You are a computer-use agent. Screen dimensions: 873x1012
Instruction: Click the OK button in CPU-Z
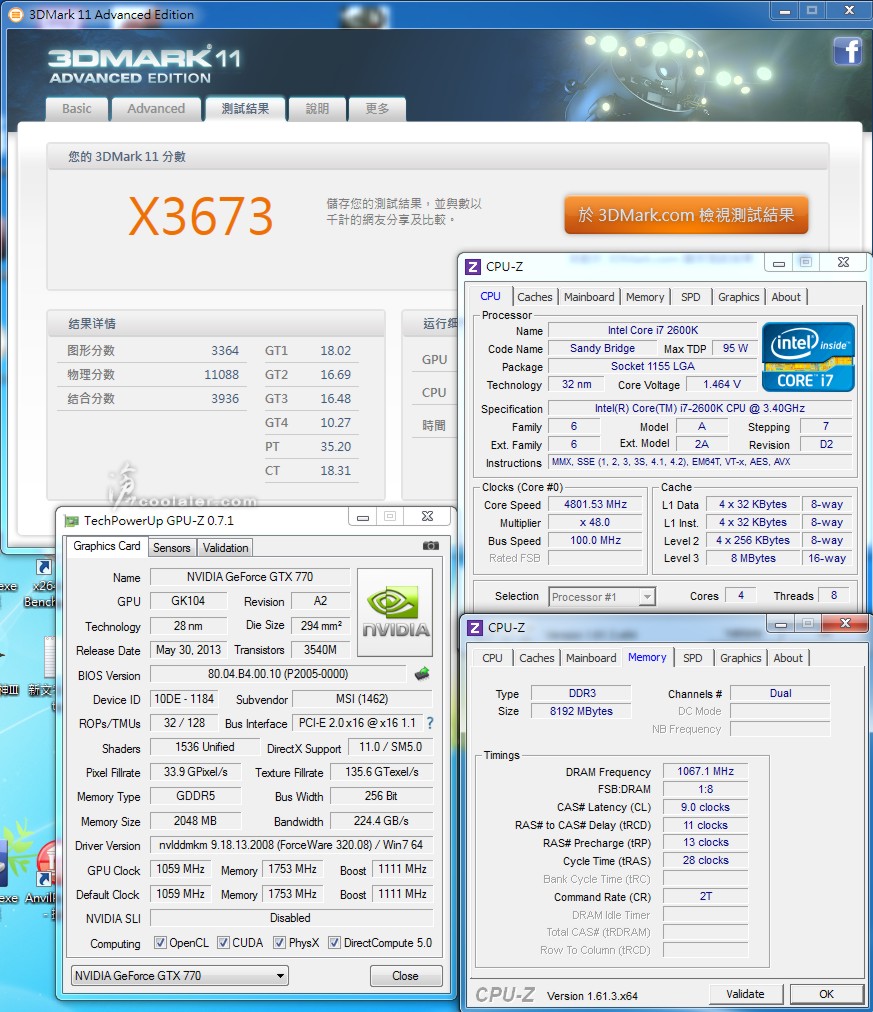(827, 994)
